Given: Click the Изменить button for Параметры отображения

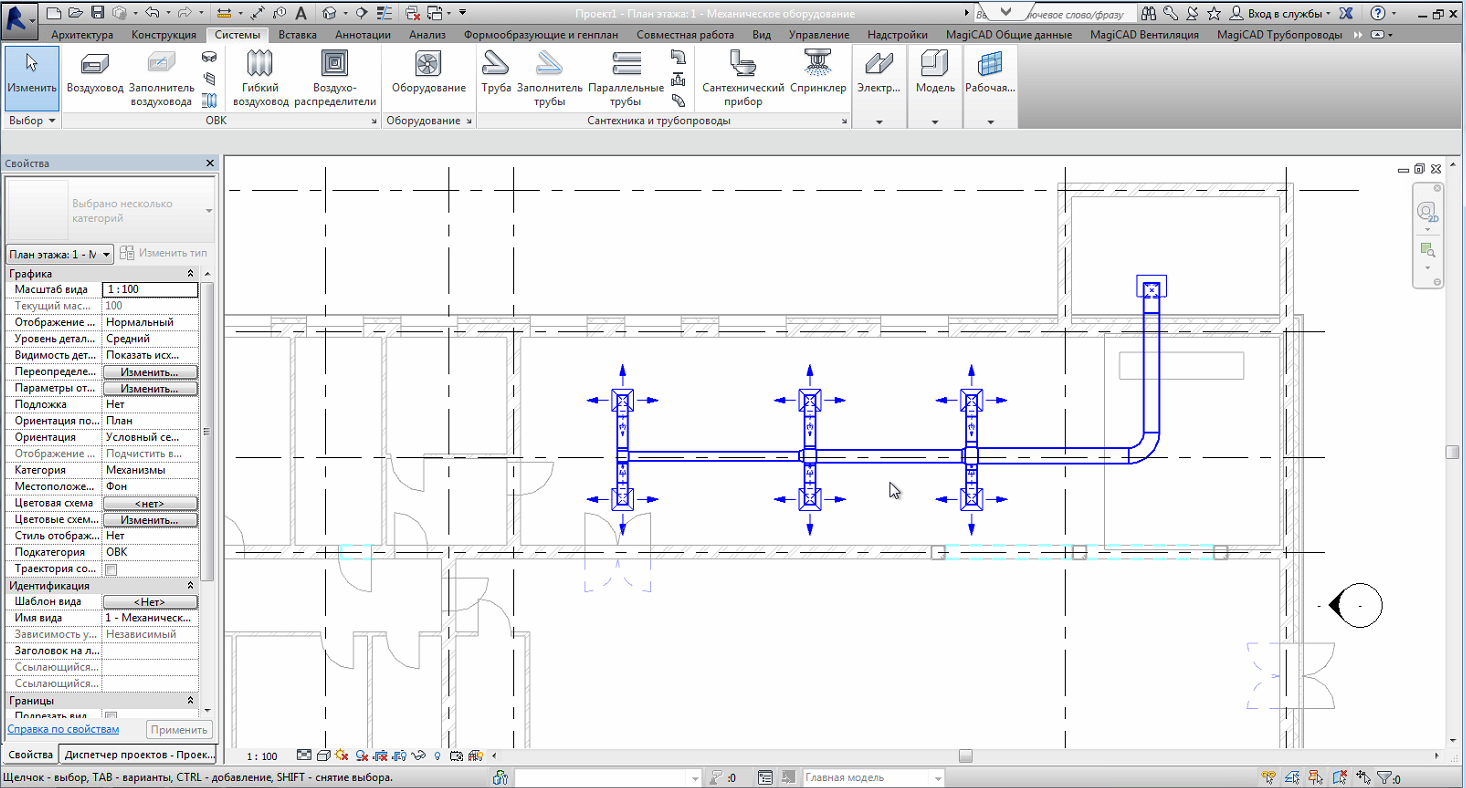Looking at the screenshot, I should [x=150, y=388].
